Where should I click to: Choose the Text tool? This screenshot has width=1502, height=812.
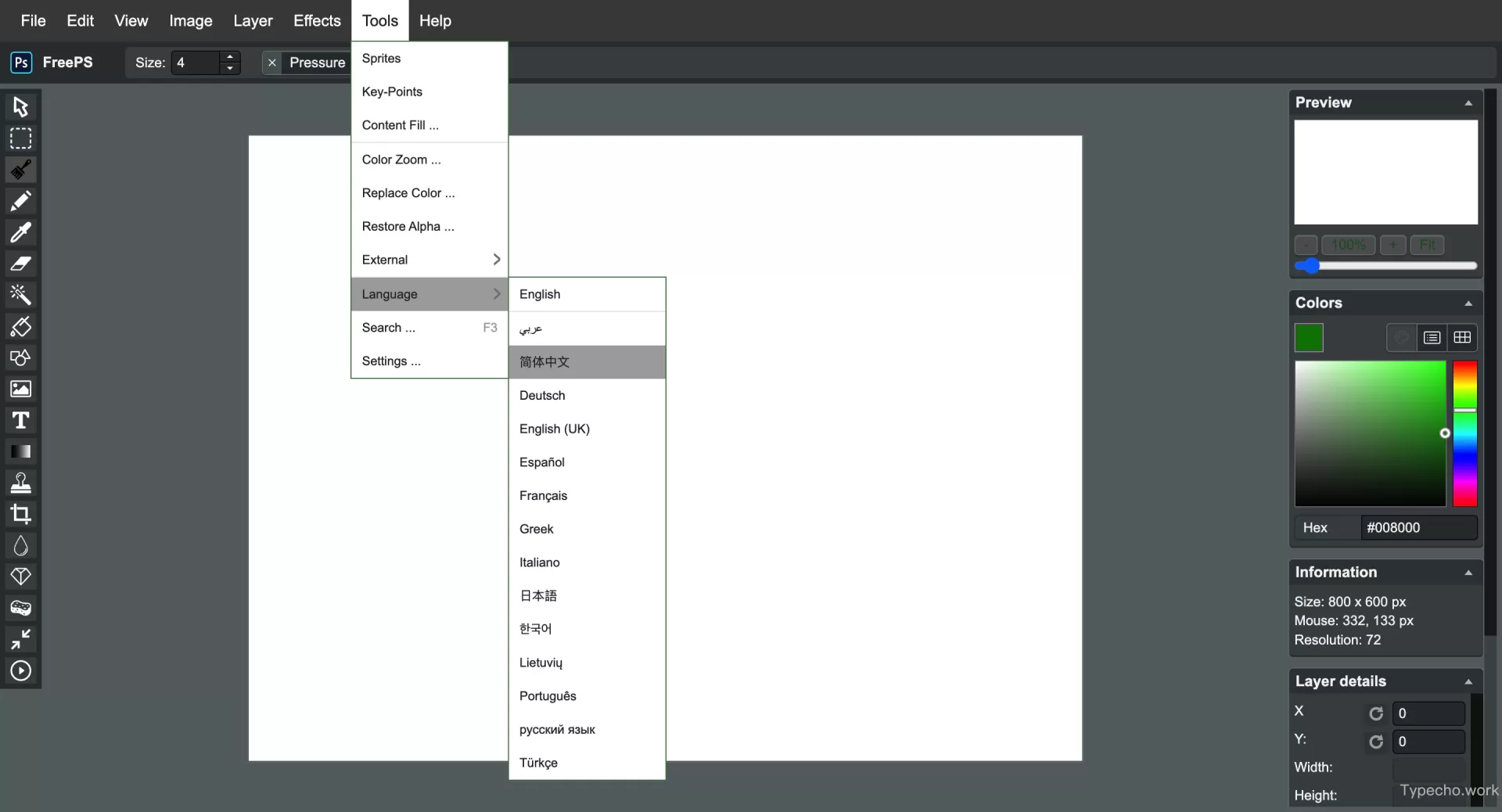pyautogui.click(x=21, y=421)
